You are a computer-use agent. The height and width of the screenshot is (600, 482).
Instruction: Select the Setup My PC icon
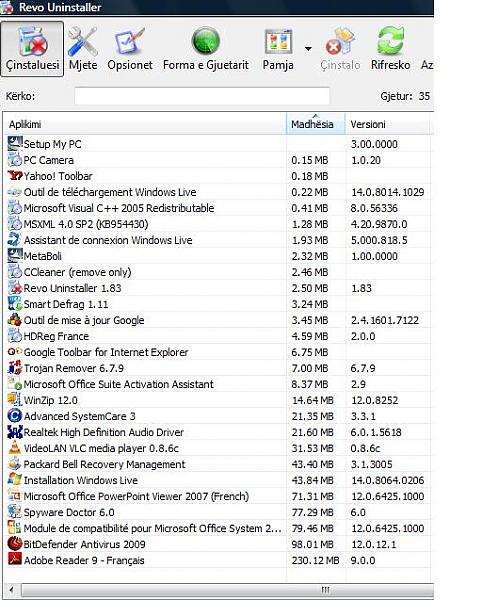coord(15,144)
